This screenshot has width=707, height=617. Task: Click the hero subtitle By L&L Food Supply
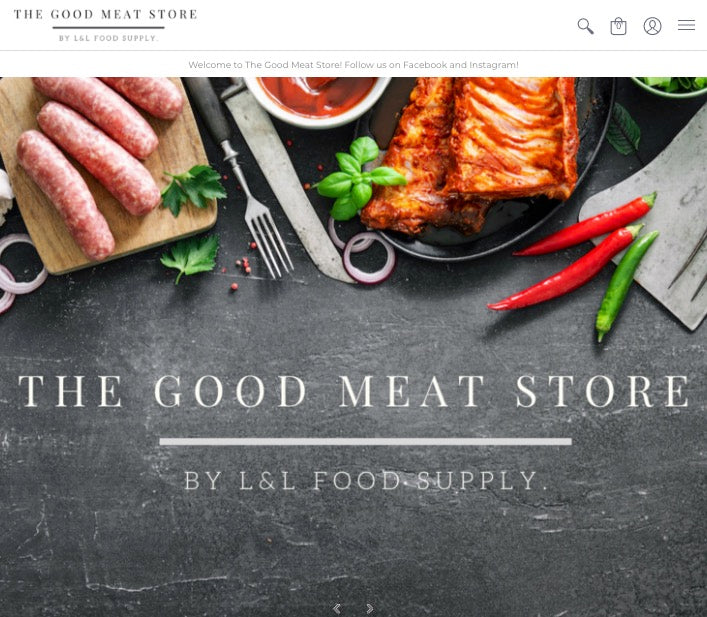click(366, 480)
